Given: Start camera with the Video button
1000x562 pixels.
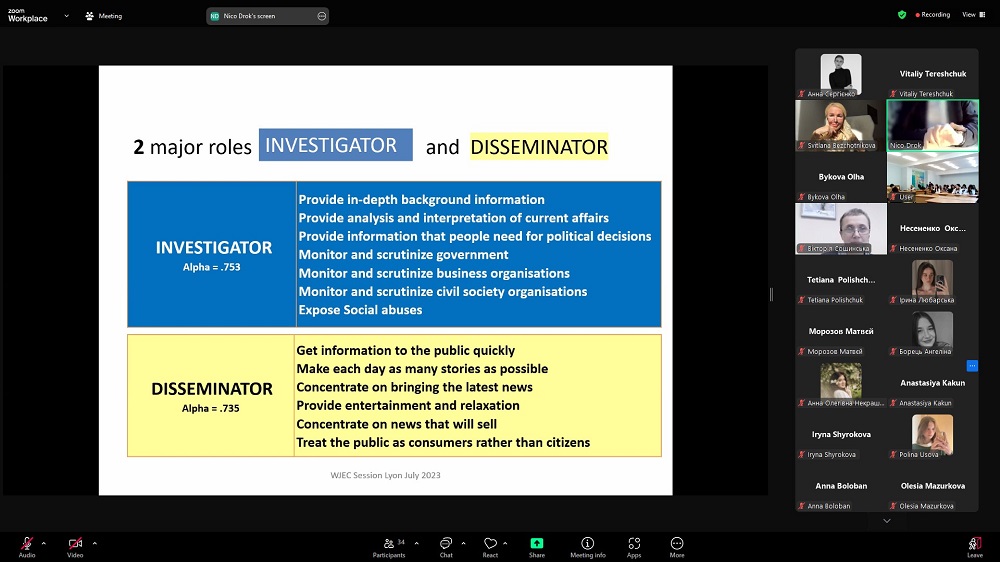Looking at the screenshot, I should [75, 545].
